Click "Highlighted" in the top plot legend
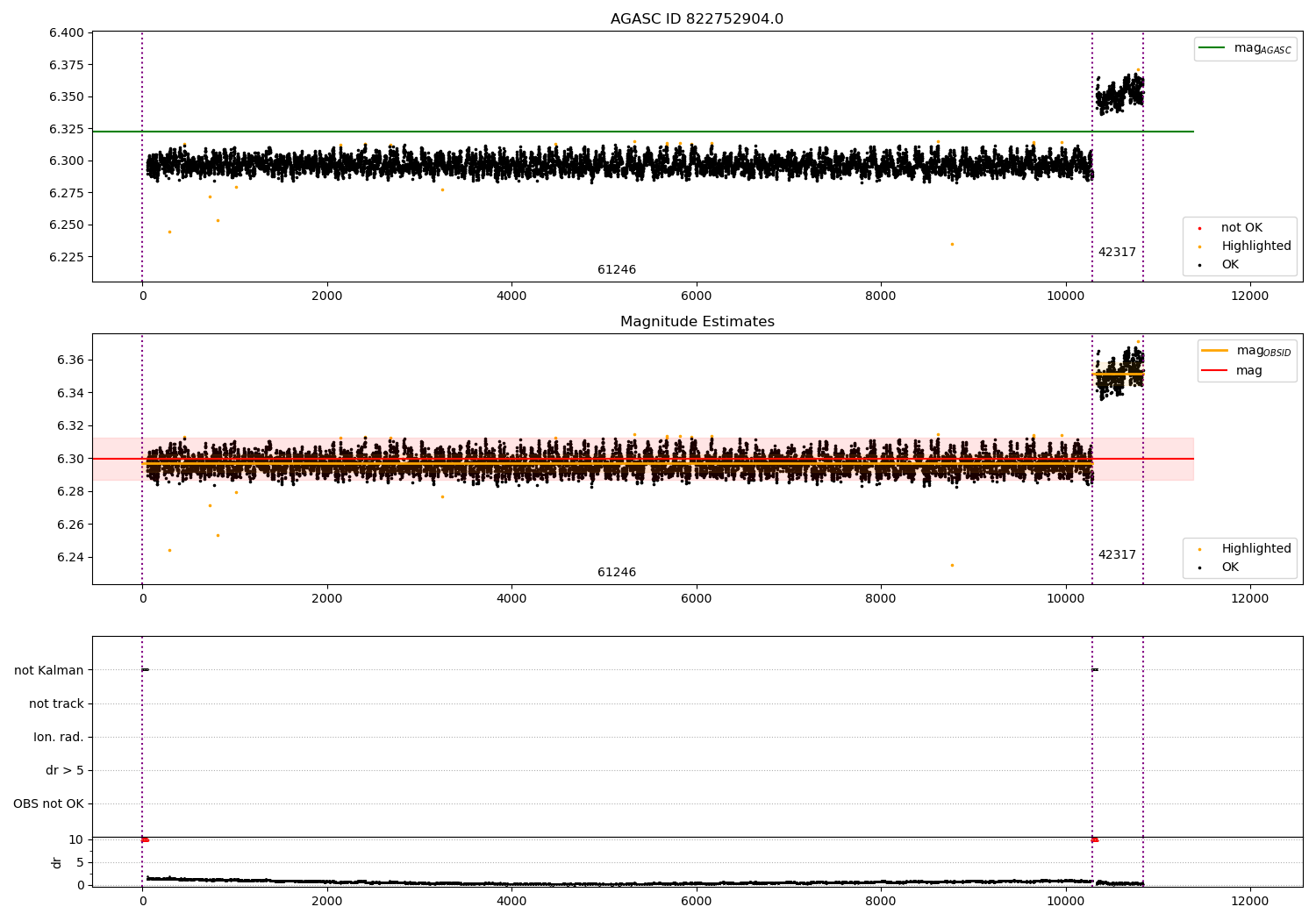 coord(1256,246)
